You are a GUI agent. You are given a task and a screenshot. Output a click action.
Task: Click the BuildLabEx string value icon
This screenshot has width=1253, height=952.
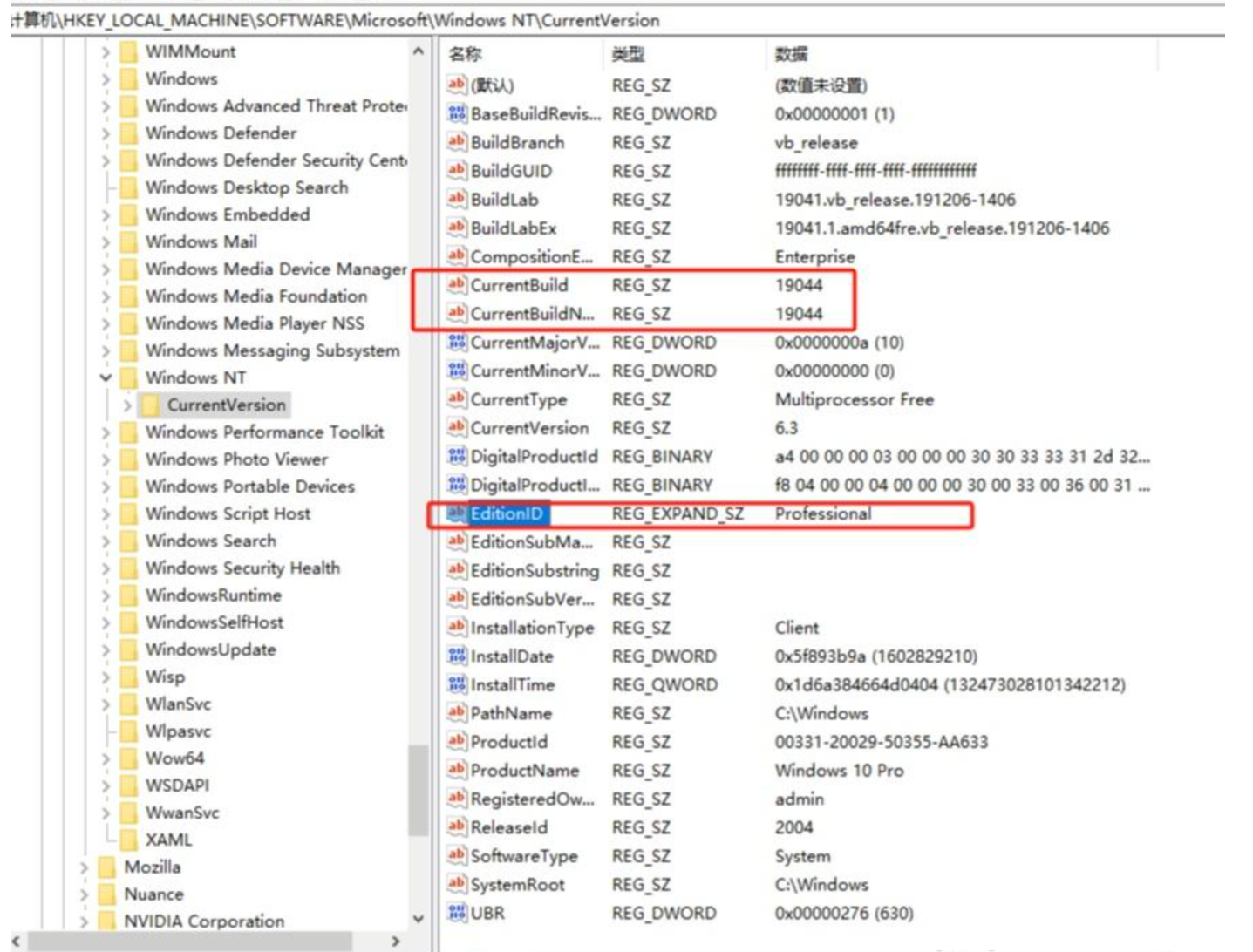[457, 228]
